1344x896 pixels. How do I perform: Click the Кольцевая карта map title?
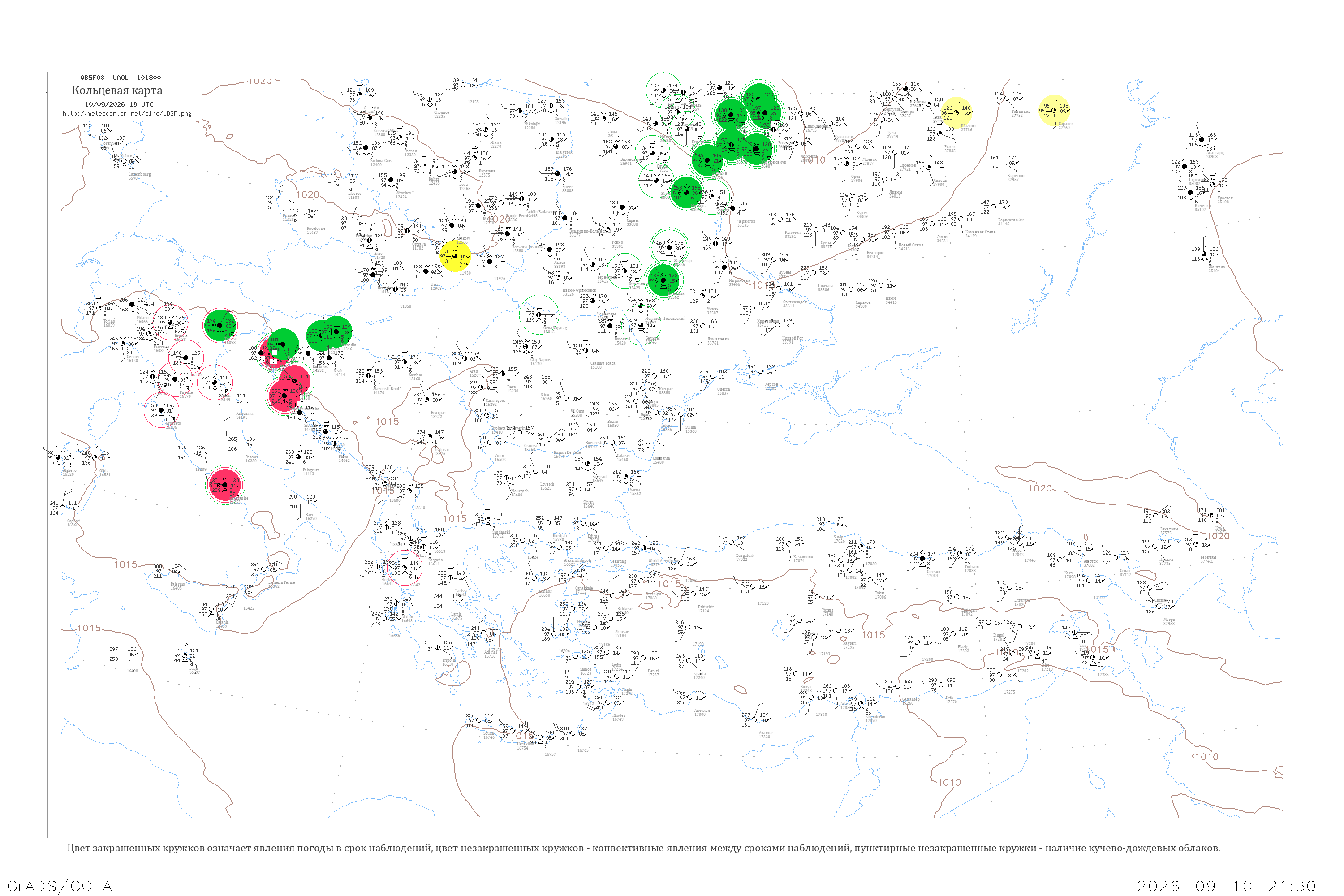point(117,90)
